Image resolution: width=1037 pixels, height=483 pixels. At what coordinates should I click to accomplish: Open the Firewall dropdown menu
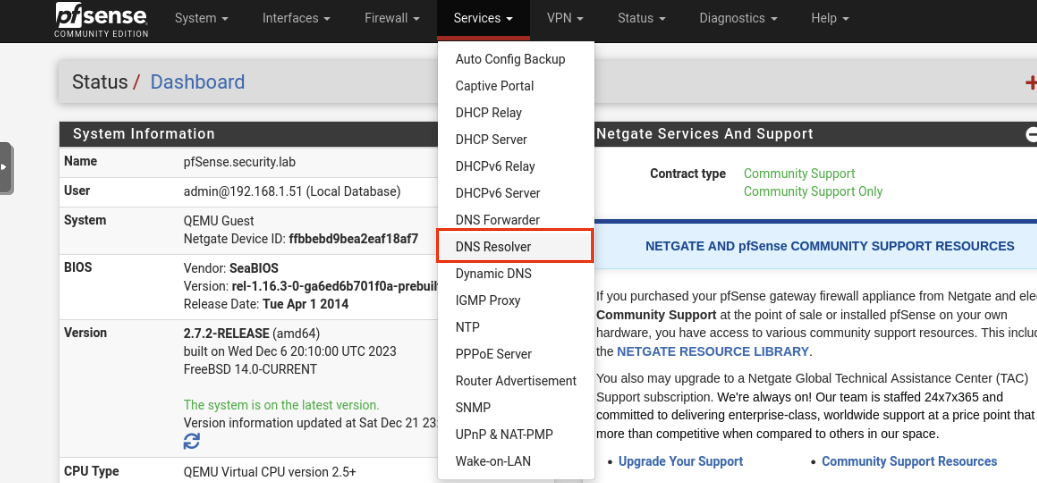(x=392, y=19)
